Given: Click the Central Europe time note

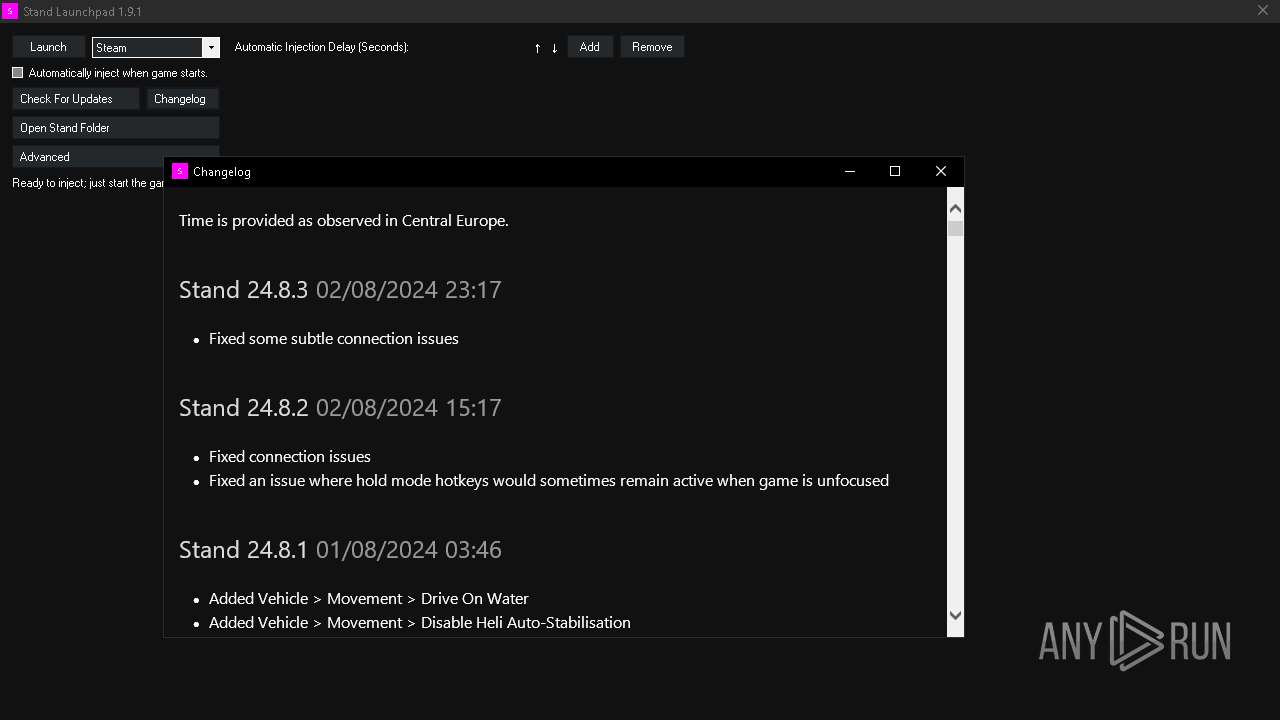Looking at the screenshot, I should pyautogui.click(x=344, y=221).
